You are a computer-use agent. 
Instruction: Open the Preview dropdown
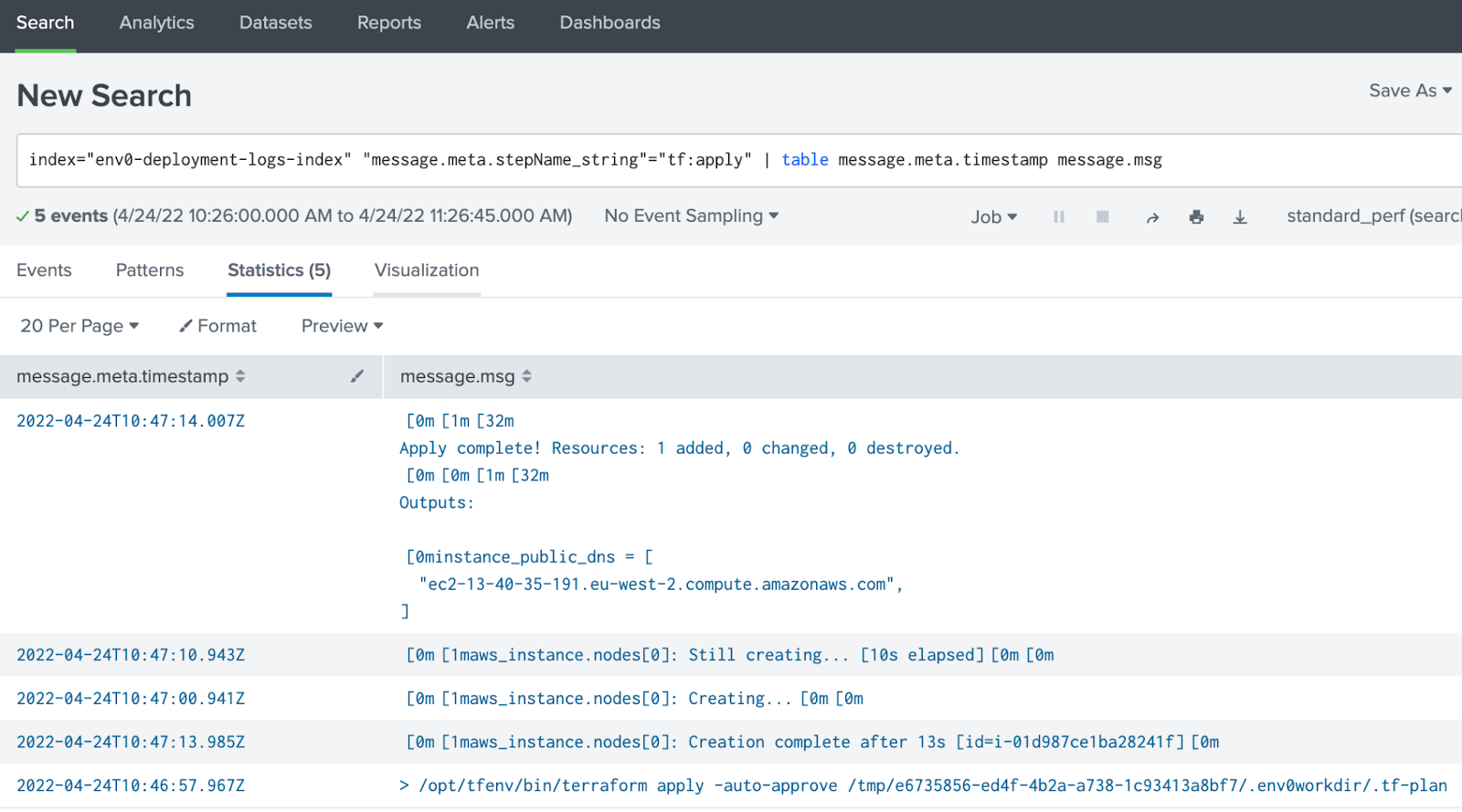click(343, 326)
